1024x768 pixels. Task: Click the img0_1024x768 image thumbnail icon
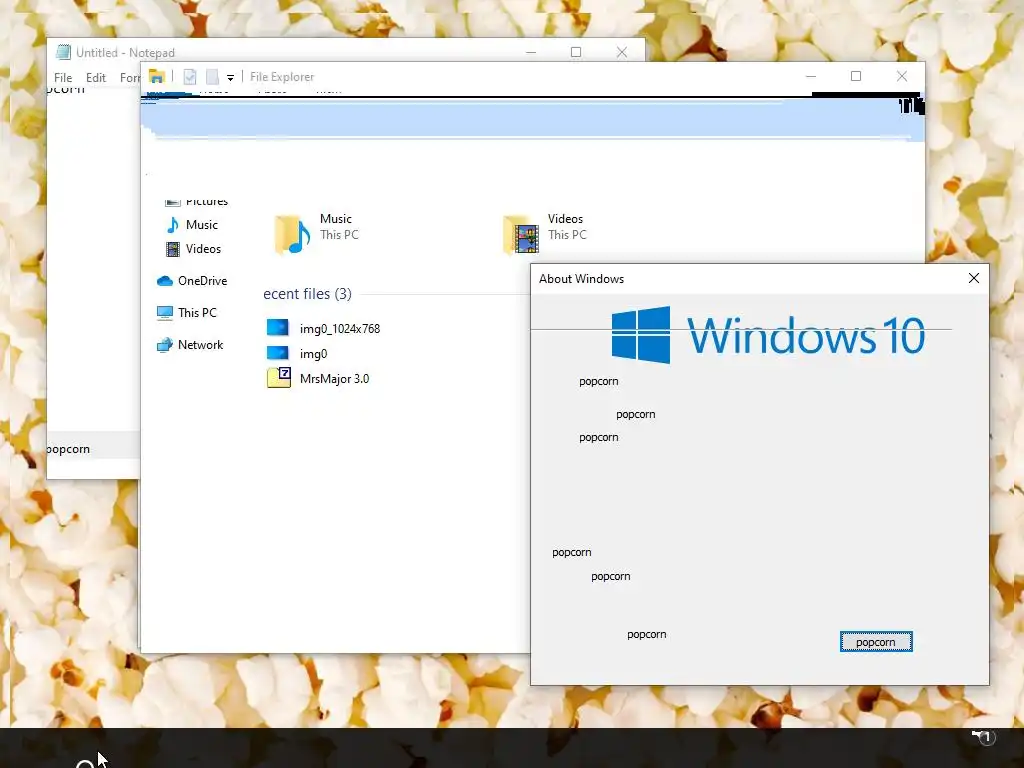278,328
